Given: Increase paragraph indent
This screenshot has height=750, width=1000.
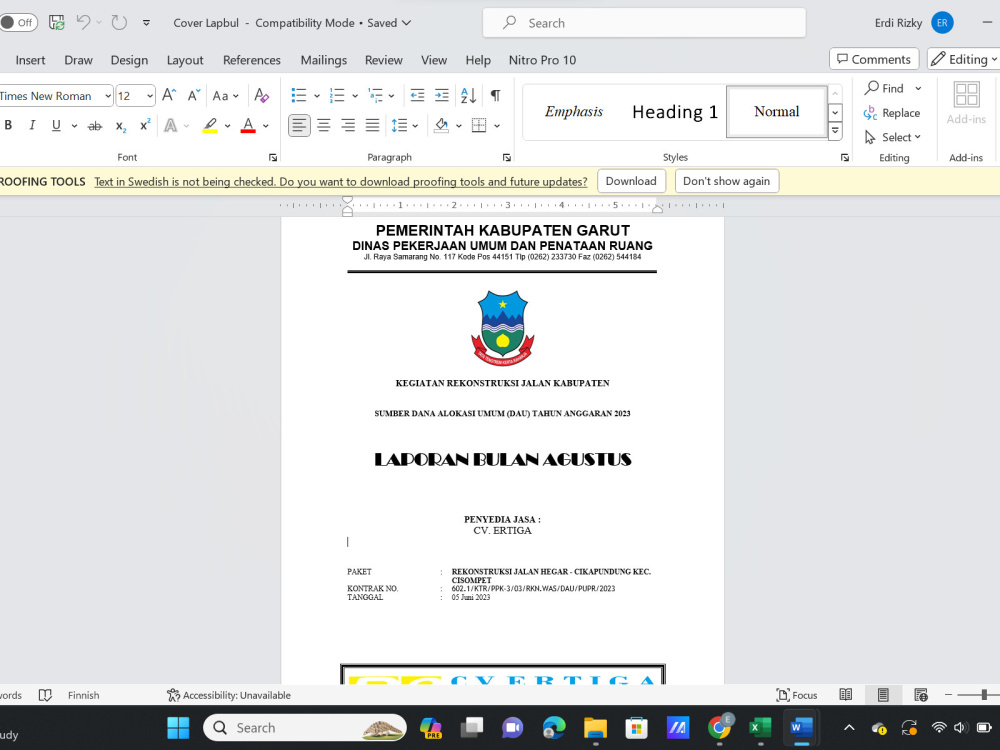Looking at the screenshot, I should coord(441,96).
